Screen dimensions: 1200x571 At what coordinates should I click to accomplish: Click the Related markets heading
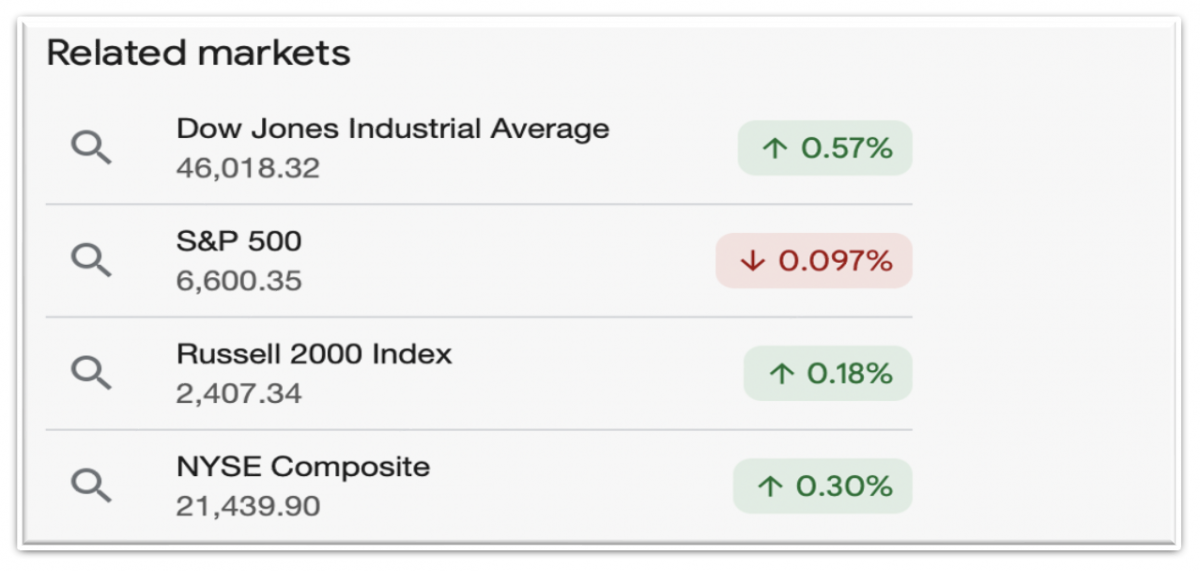(198, 53)
